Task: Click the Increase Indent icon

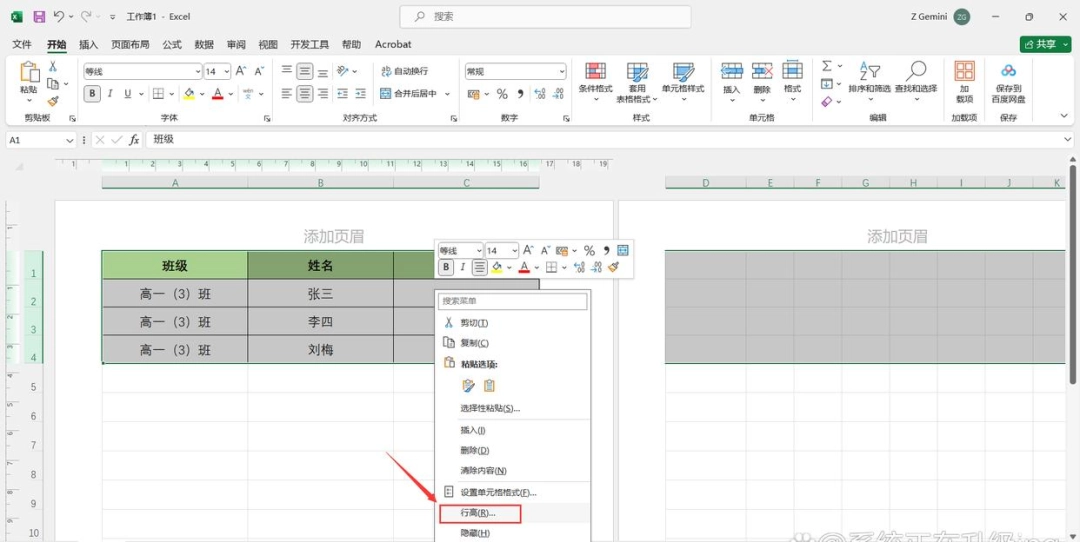Action: (x=360, y=94)
